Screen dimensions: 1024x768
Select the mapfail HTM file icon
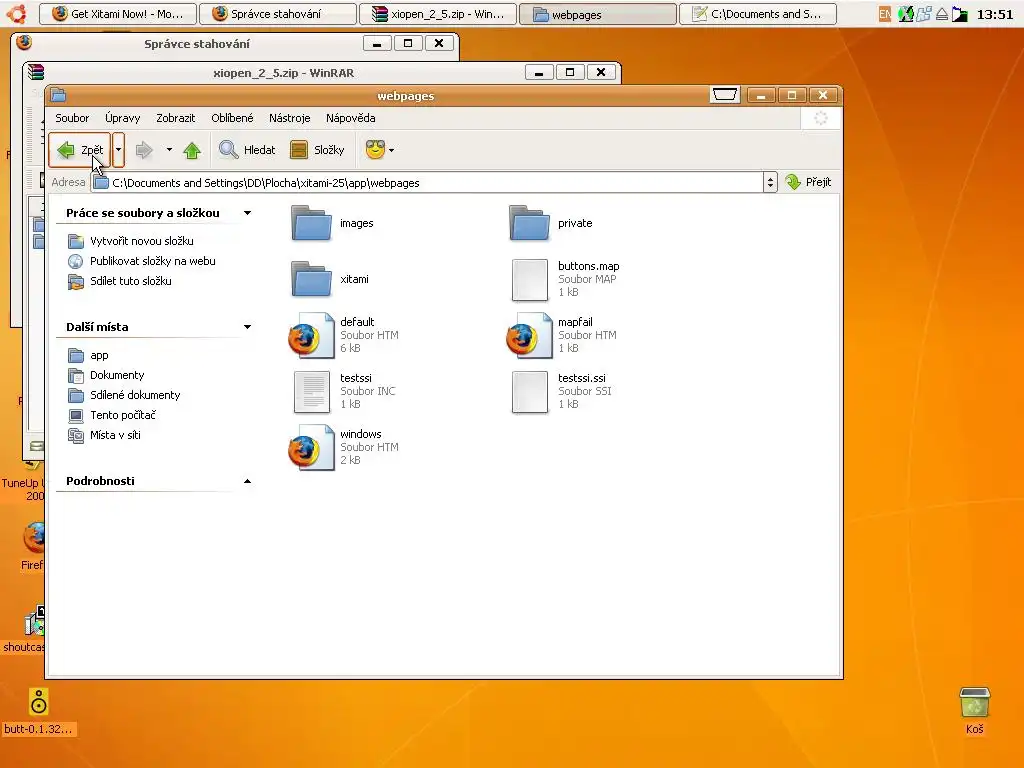click(530, 336)
